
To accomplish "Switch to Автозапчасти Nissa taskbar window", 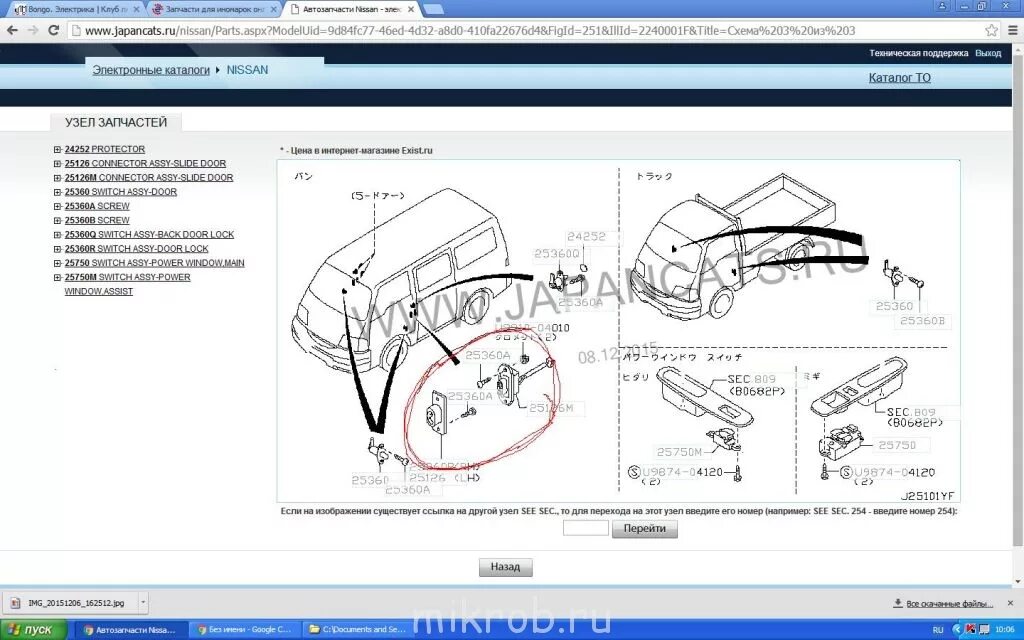I will coord(131,630).
